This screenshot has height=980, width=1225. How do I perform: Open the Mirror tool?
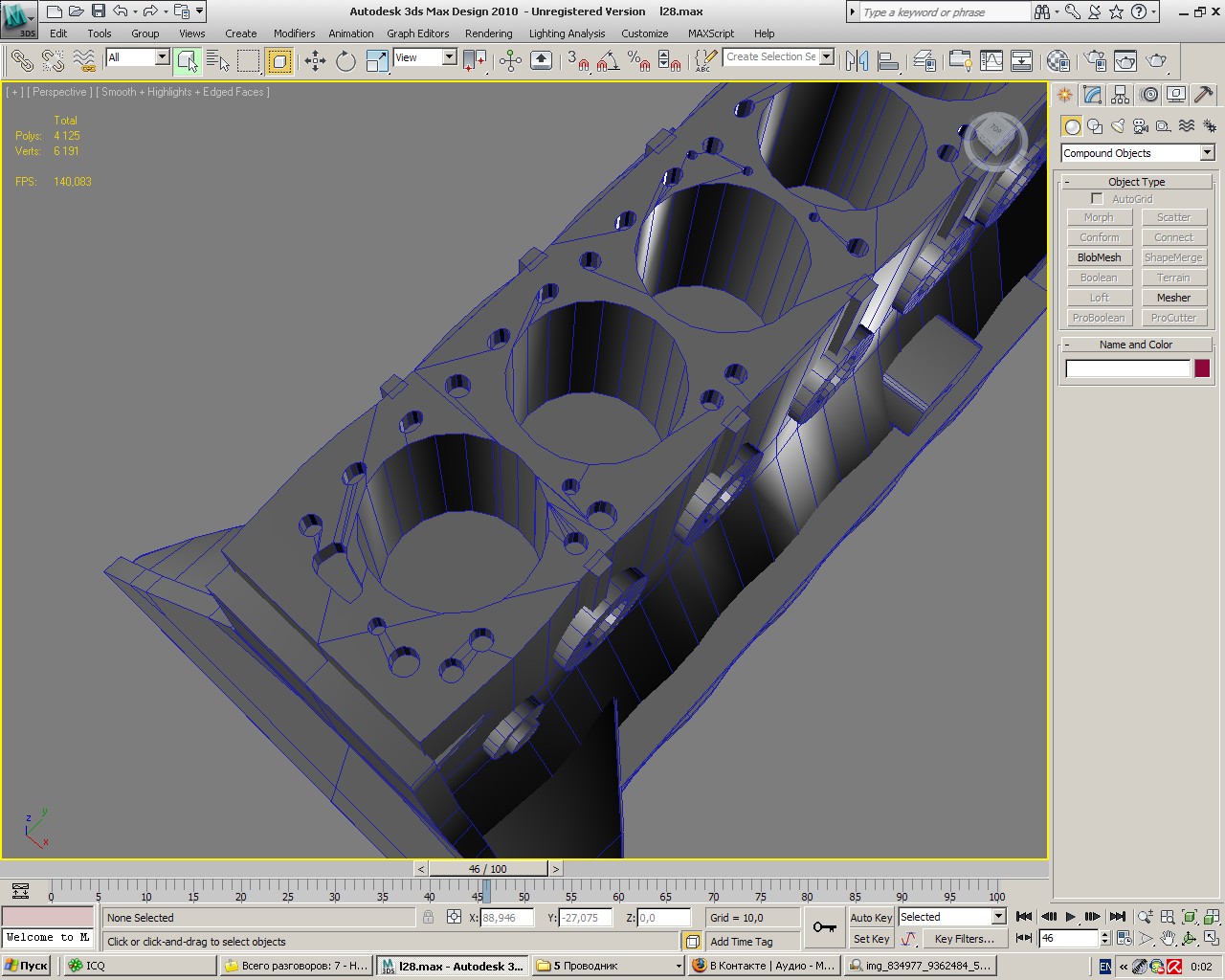tap(857, 61)
